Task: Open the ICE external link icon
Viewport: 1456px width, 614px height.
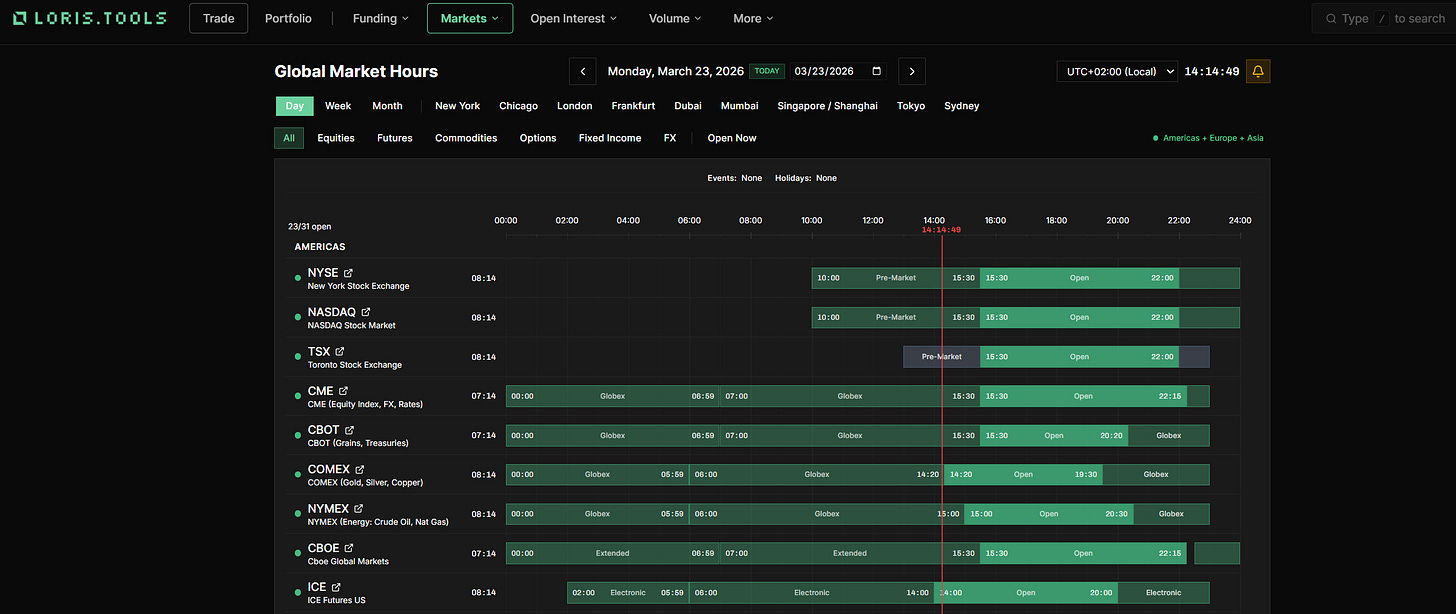Action: coord(336,587)
